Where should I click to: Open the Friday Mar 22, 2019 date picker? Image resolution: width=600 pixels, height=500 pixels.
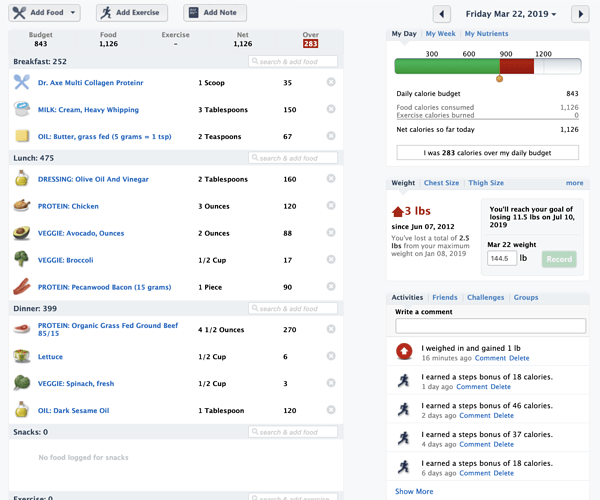coord(511,14)
